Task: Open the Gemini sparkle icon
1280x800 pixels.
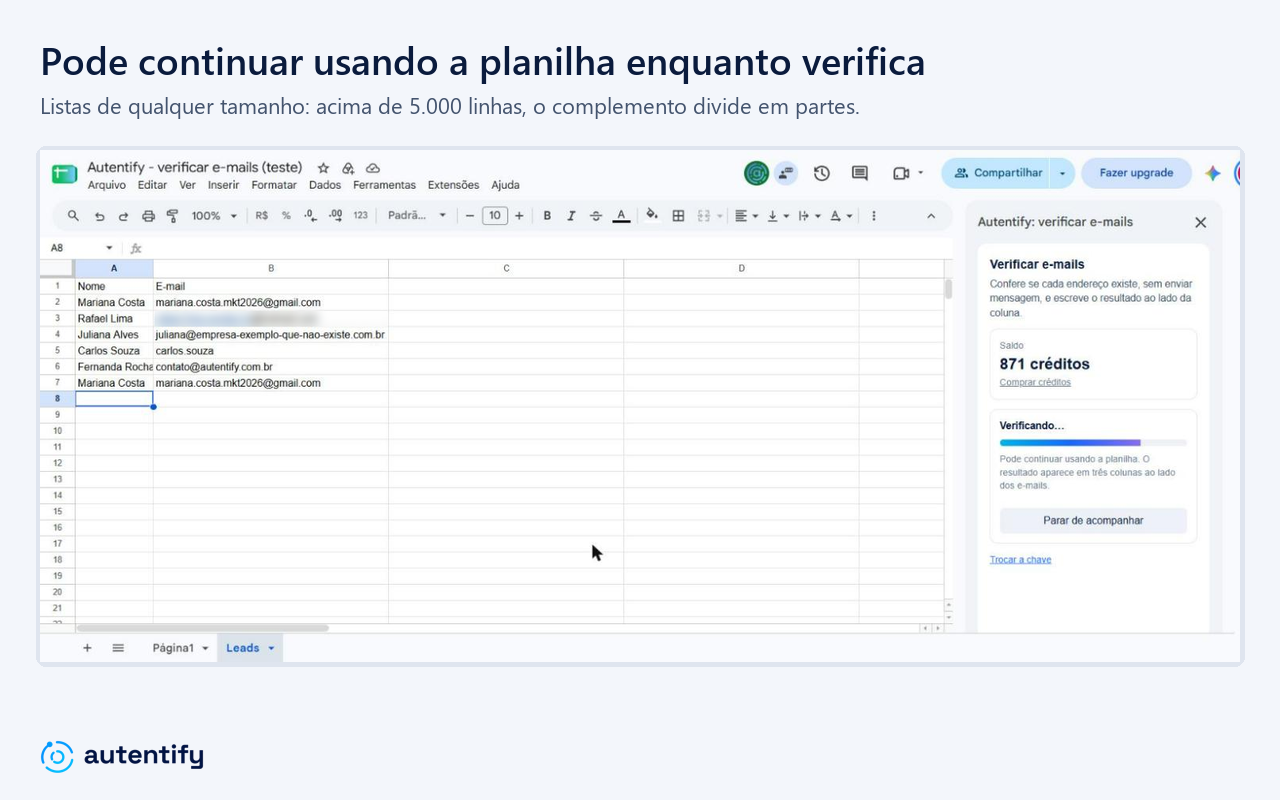Action: click(1213, 173)
